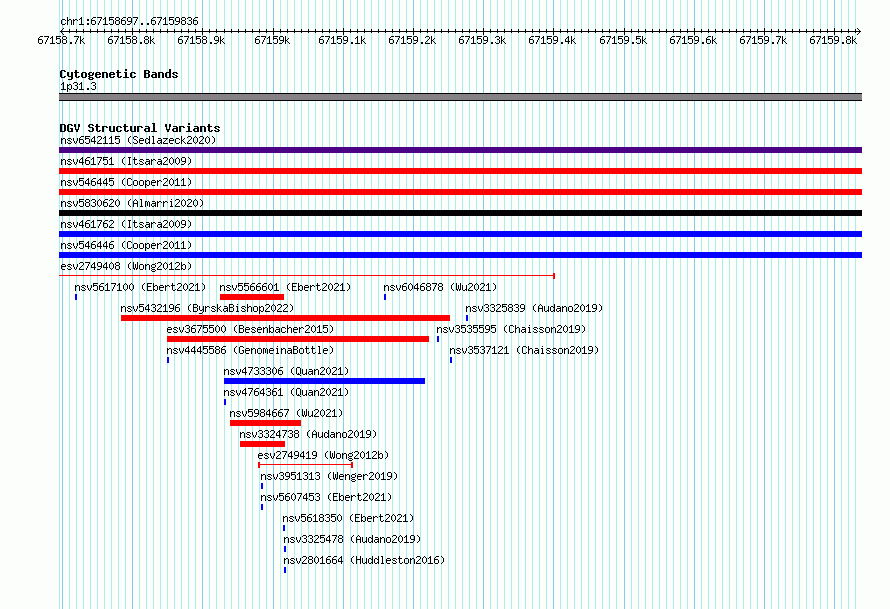Open the nsv461751 (Itsara2009) label
The width and height of the screenshot is (890, 609).
tap(126, 161)
